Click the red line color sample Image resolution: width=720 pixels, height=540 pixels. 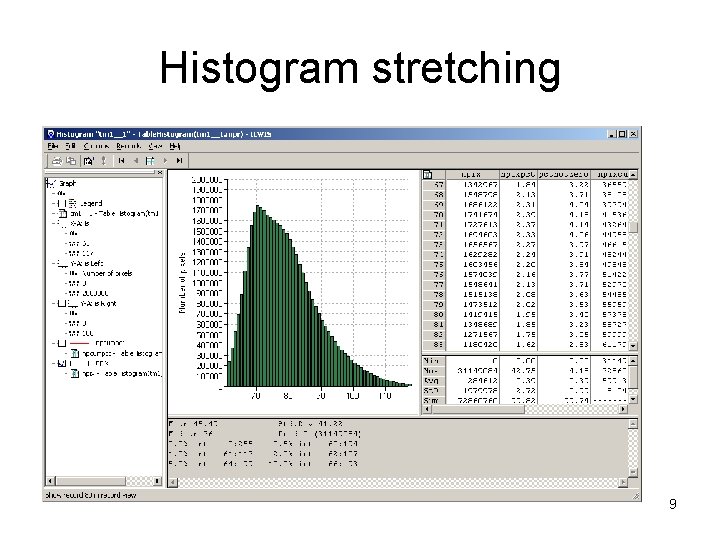coord(79,343)
